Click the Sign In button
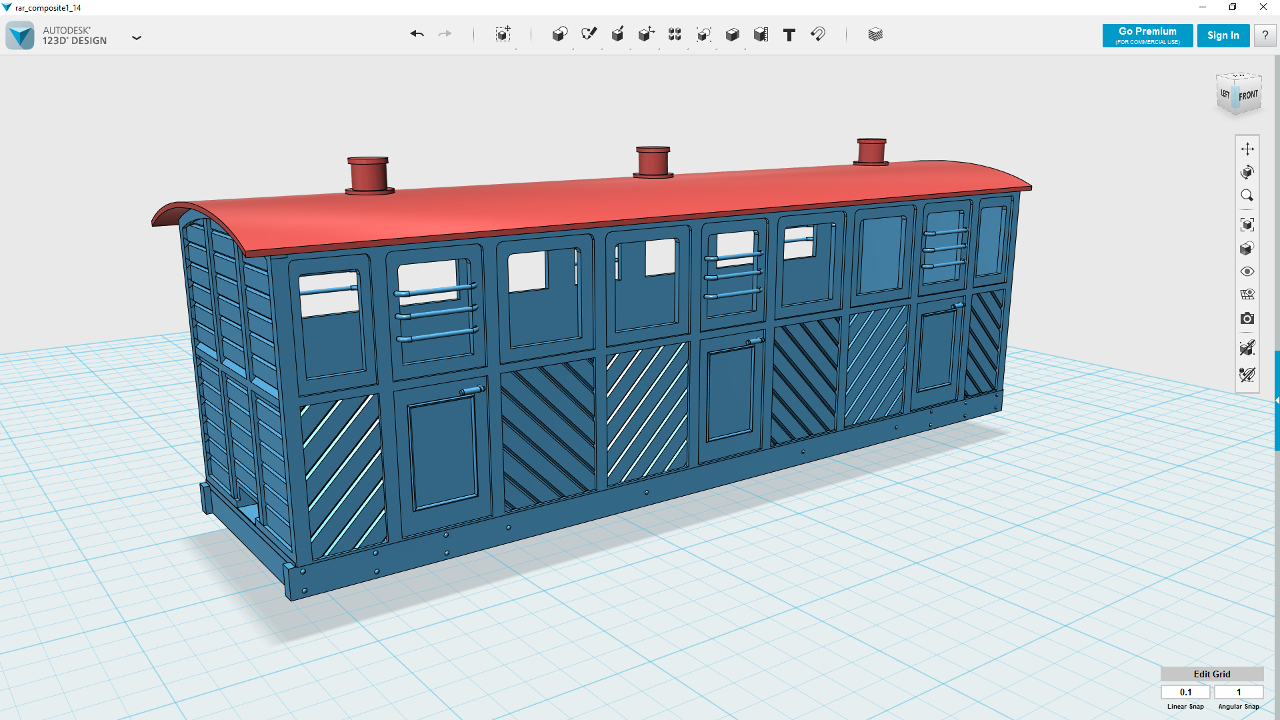The height and width of the screenshot is (720, 1280). pos(1223,35)
